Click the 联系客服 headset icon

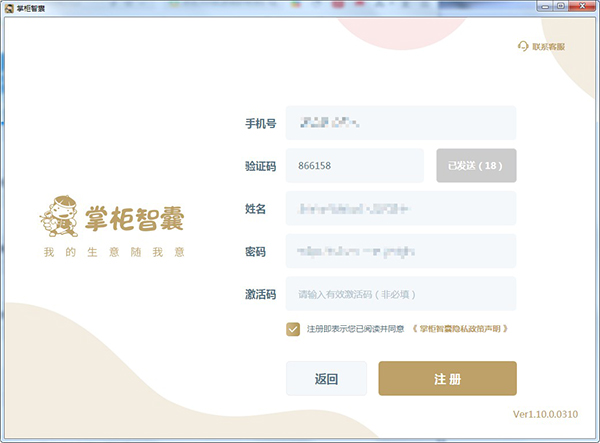(x=523, y=46)
